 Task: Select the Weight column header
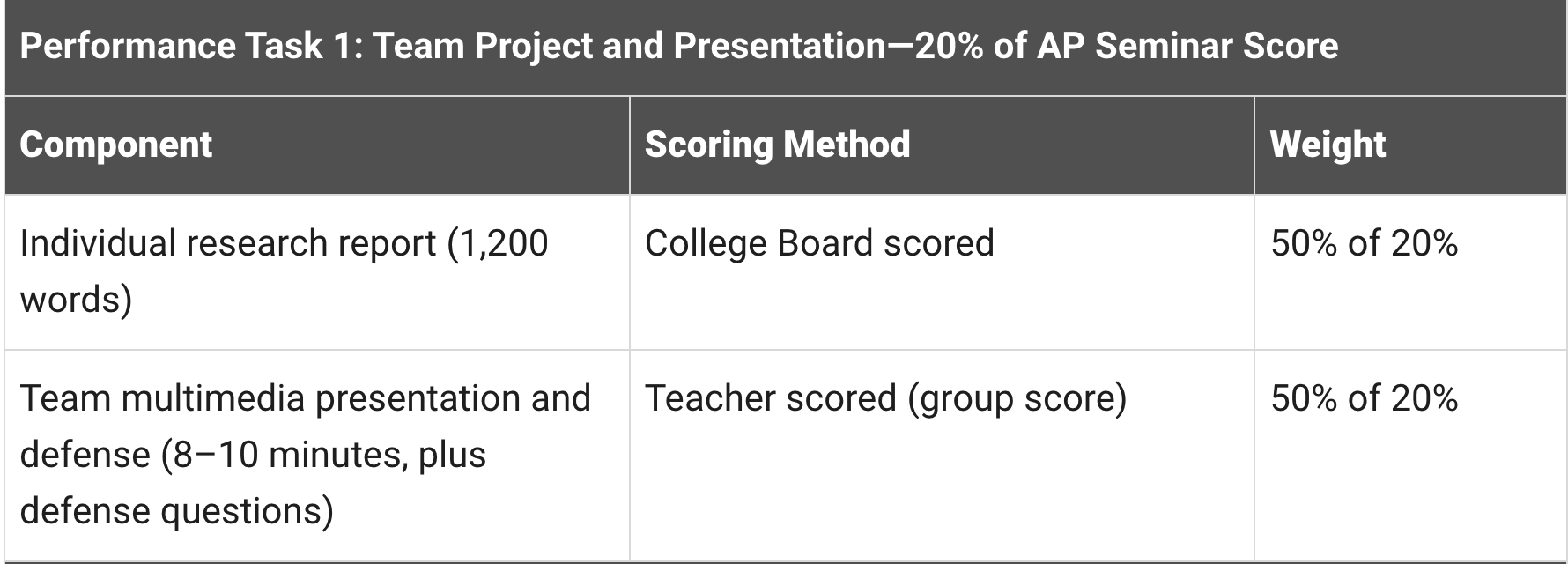pos(1328,145)
